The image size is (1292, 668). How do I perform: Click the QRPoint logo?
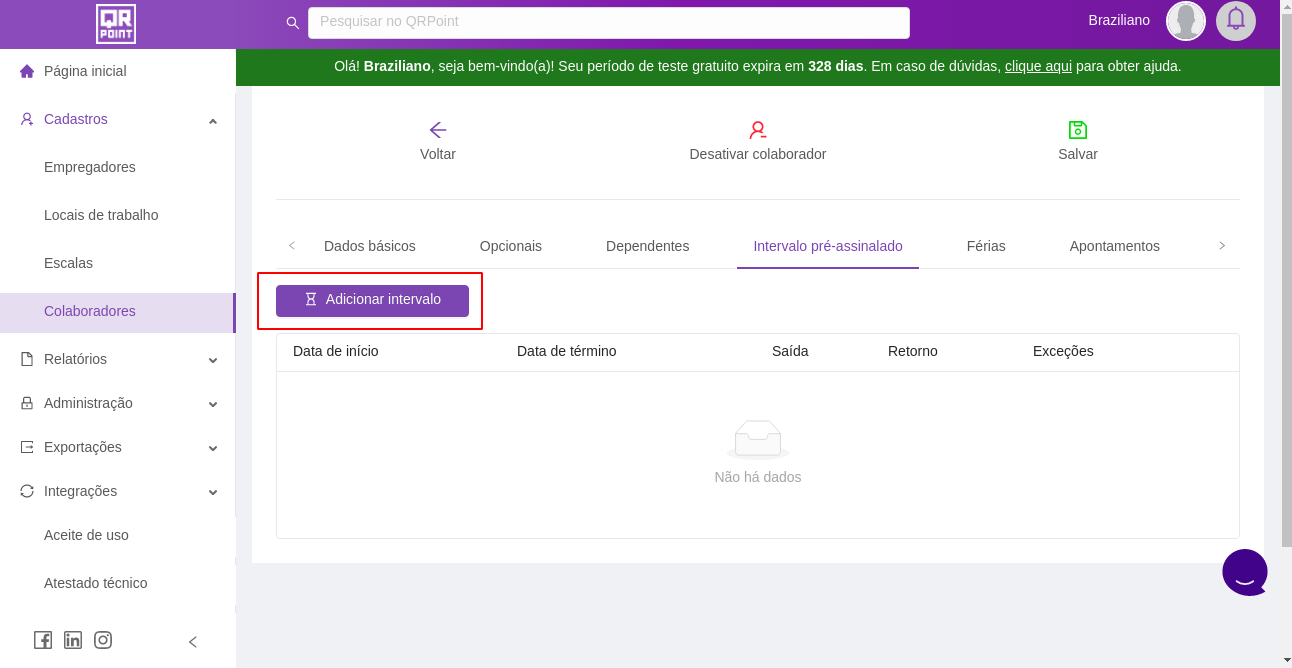point(116,24)
